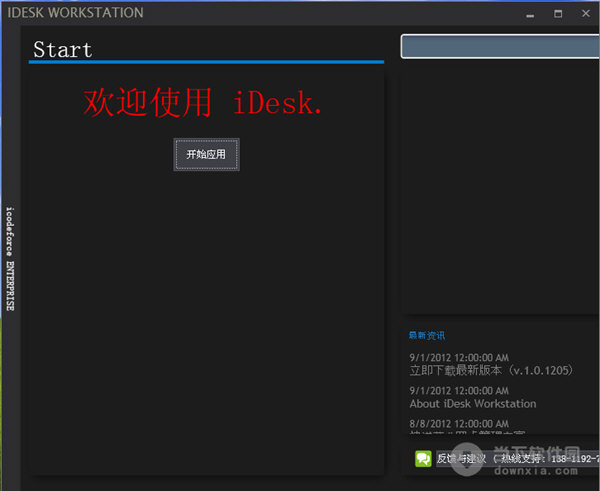The image size is (600, 491).
Task: Select the 8/8/2012 12:00:00 AM news entry
Action: click(459, 424)
